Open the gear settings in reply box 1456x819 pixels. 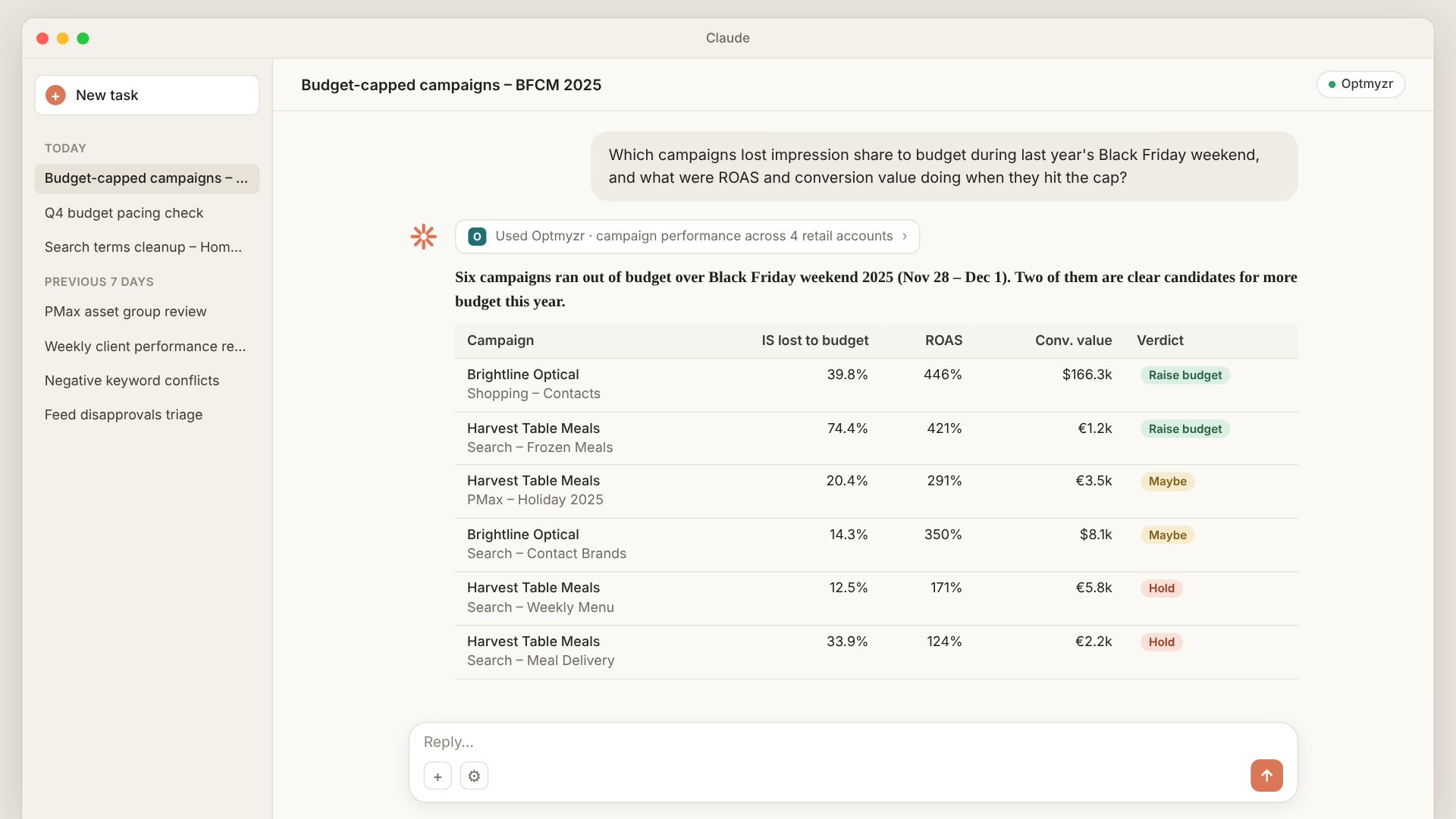(474, 776)
